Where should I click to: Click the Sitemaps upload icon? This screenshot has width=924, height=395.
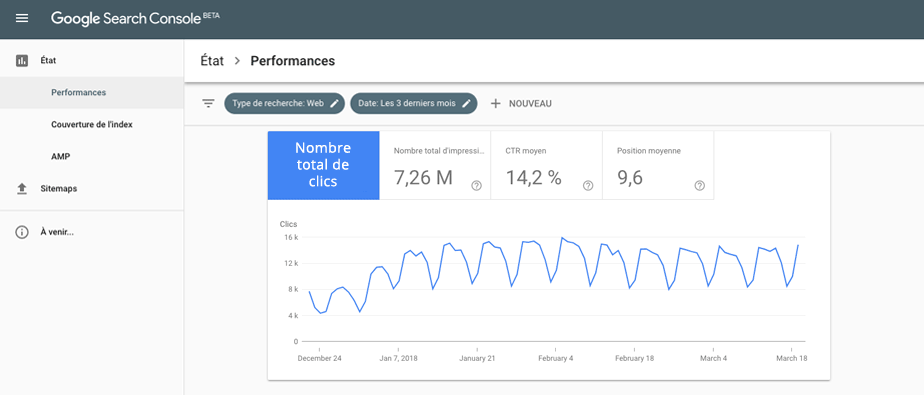click(22, 189)
